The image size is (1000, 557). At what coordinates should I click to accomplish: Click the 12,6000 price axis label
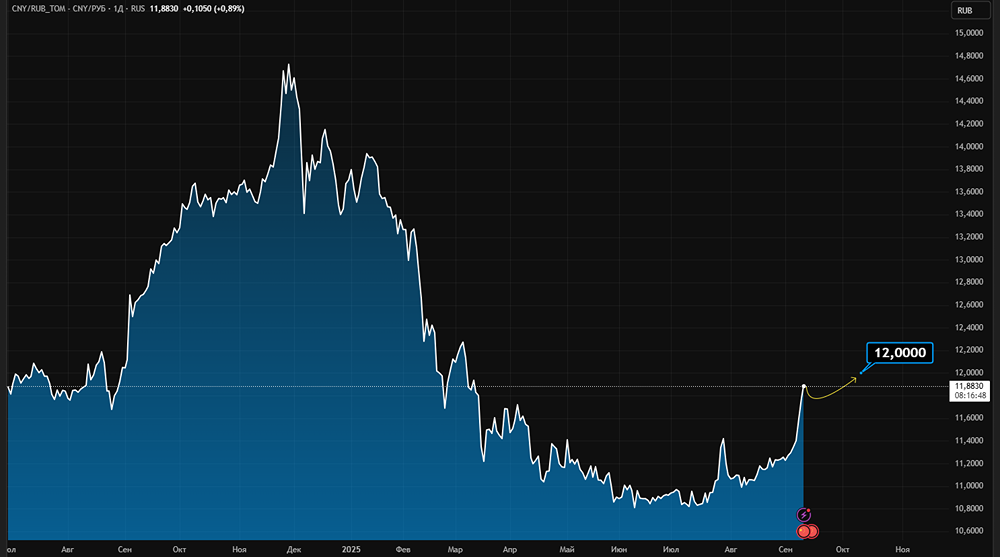click(969, 305)
